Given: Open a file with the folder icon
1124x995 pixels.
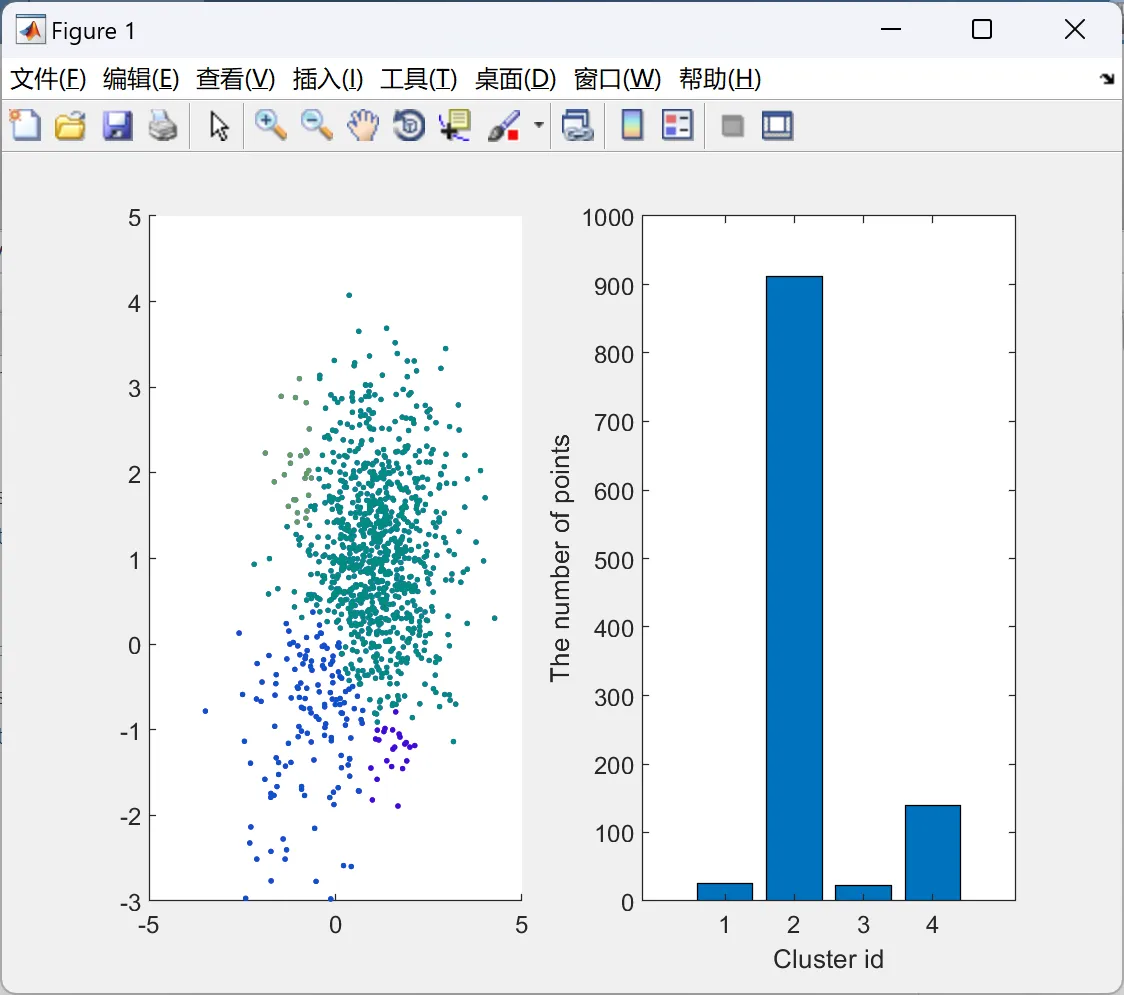Looking at the screenshot, I should (70, 125).
